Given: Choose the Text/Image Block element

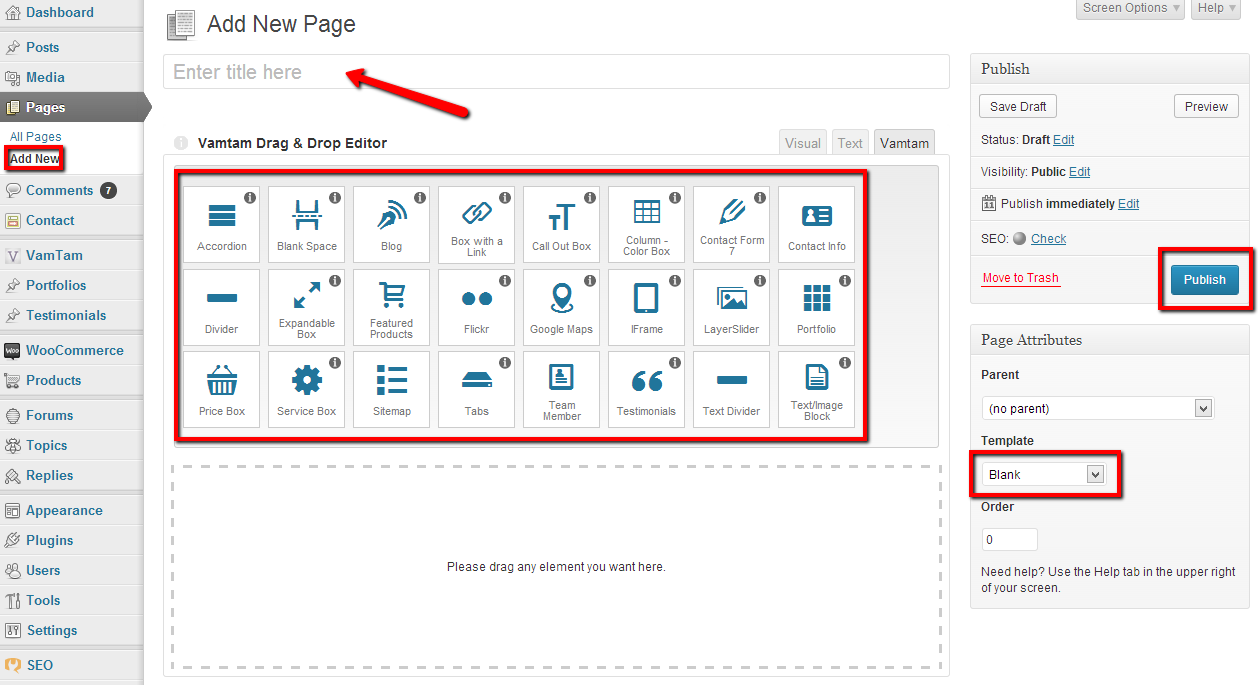Looking at the screenshot, I should (817, 389).
